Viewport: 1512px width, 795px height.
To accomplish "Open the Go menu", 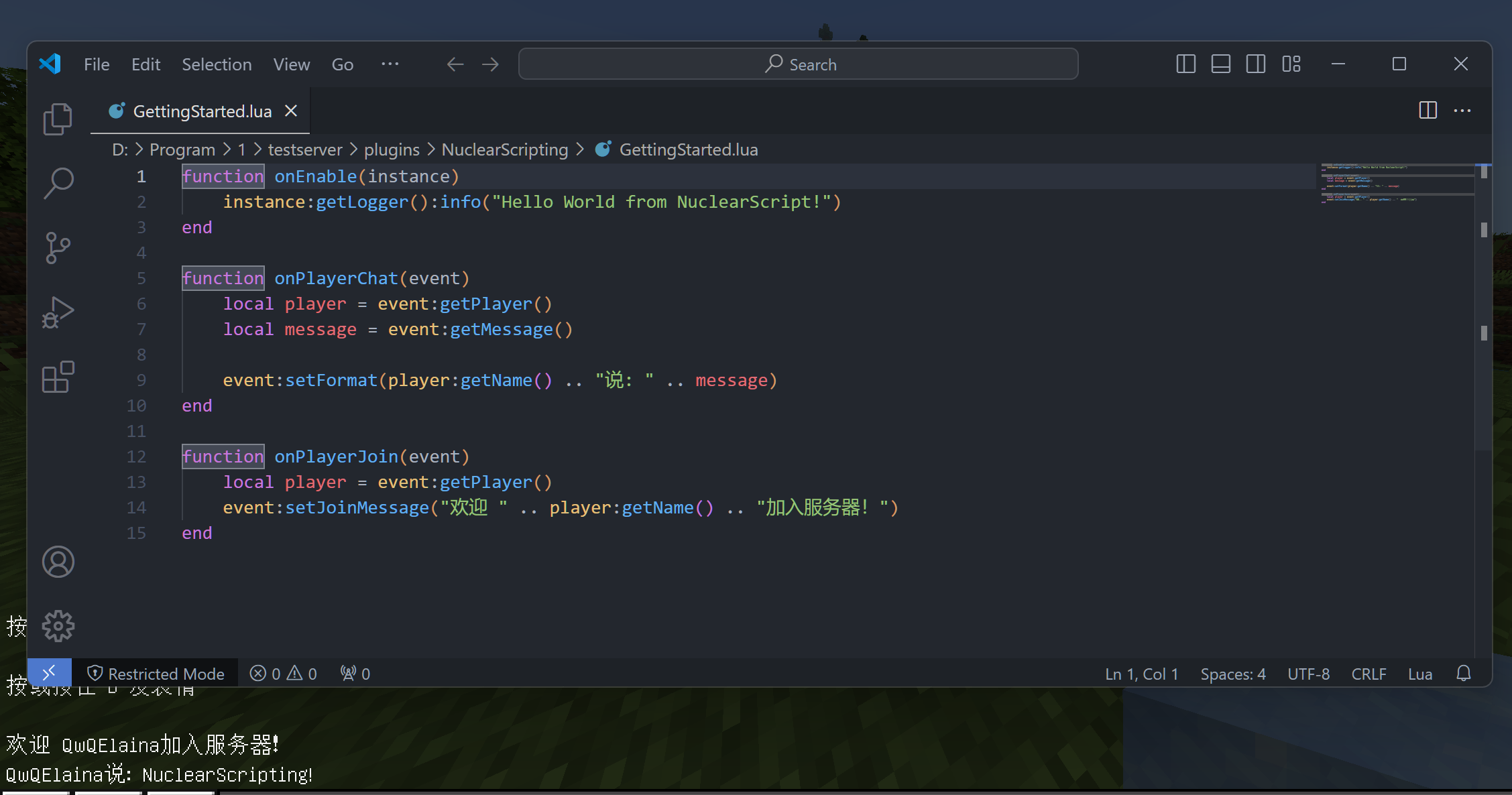I will point(343,64).
